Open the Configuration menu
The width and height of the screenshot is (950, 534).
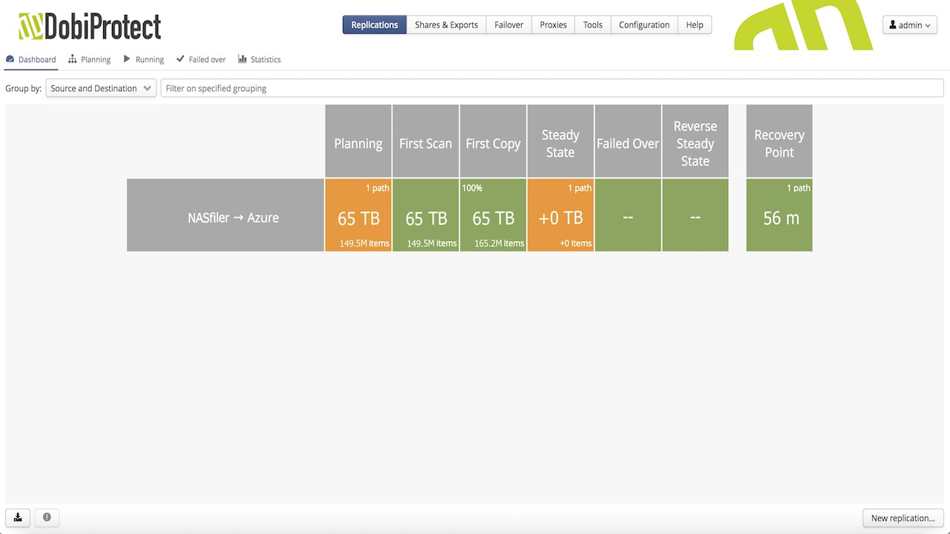coord(644,25)
